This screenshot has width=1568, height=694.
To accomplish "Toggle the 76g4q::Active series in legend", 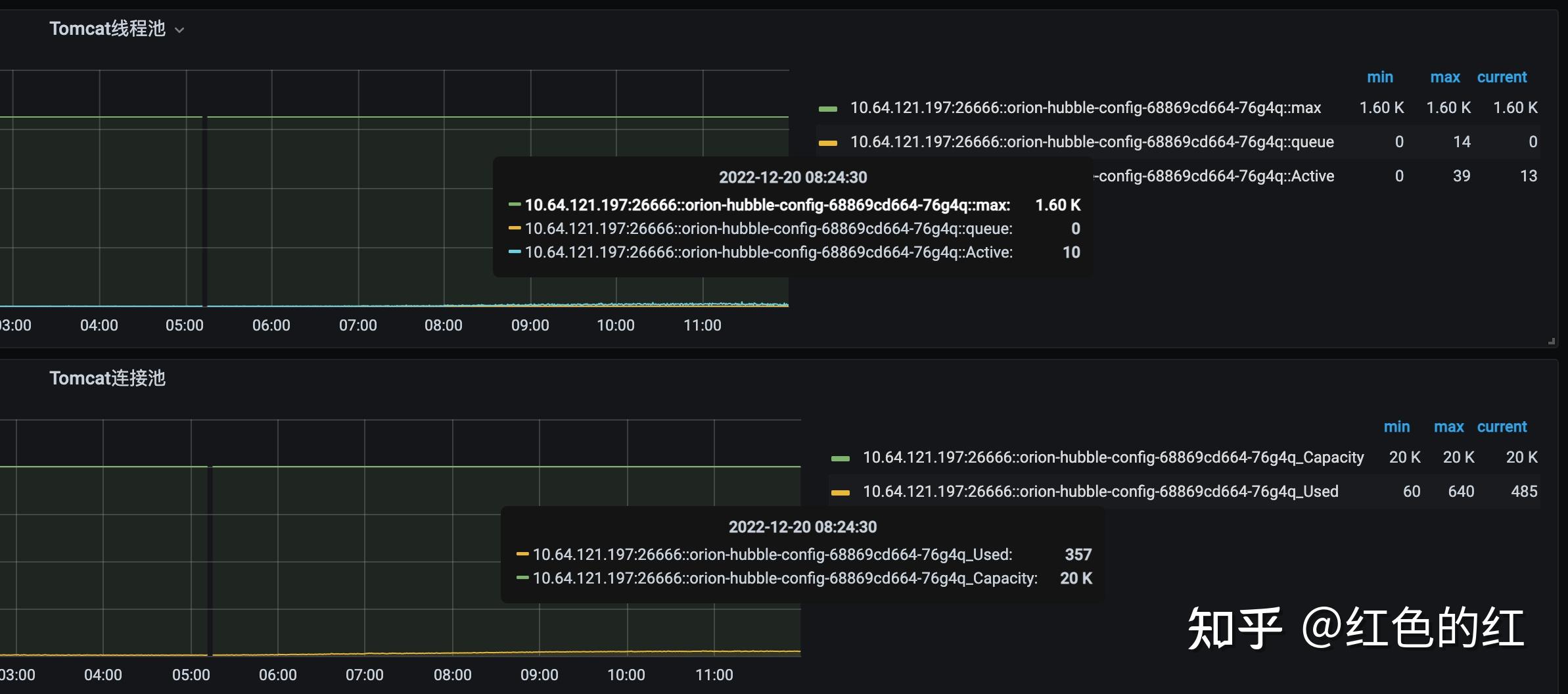I will (x=1216, y=176).
